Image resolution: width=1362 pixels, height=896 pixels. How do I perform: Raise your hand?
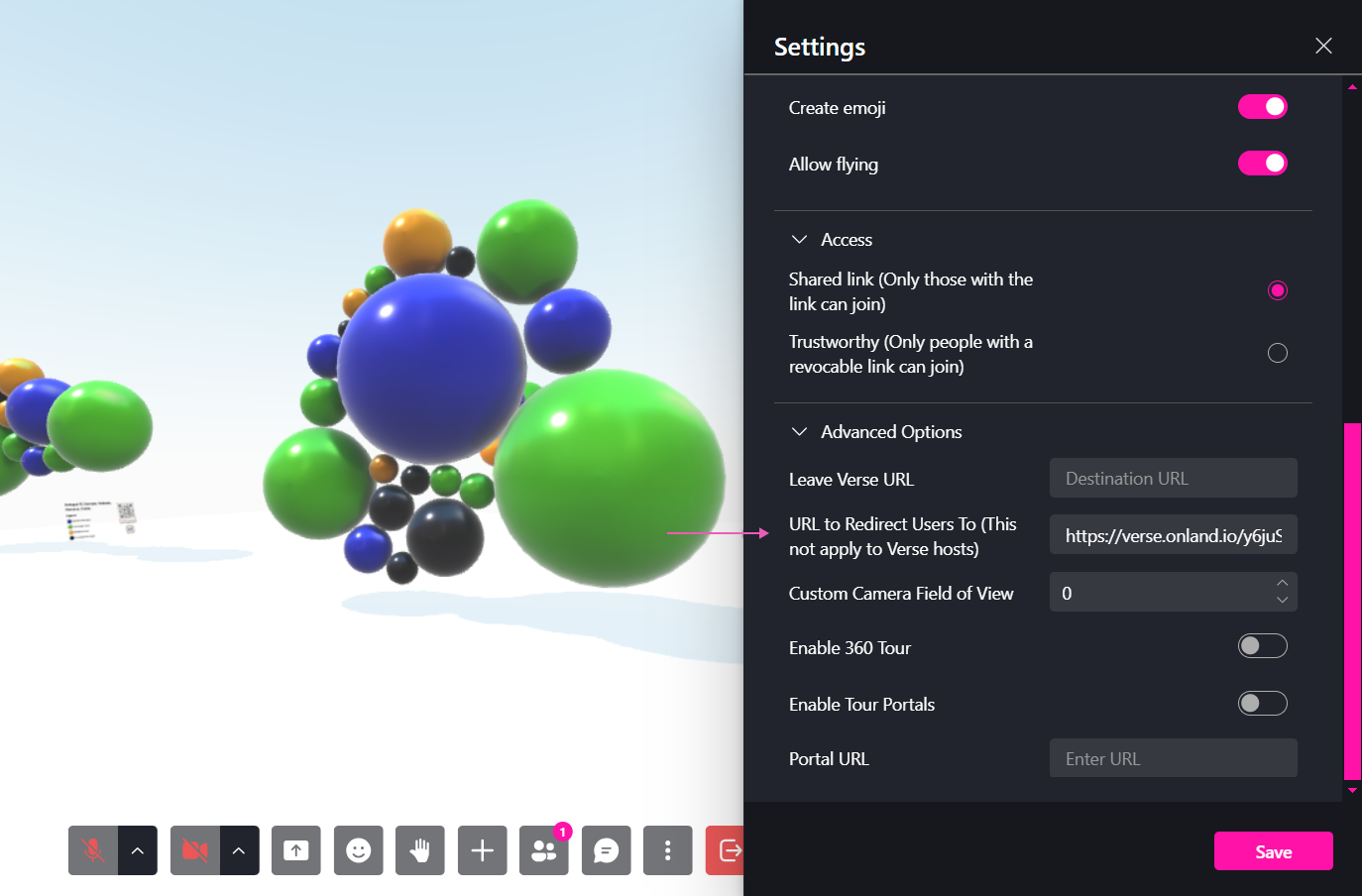point(419,850)
